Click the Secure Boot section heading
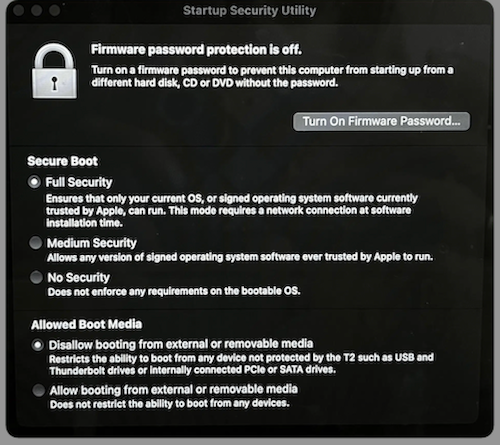Screen dimensions: 500x445 tap(62, 161)
